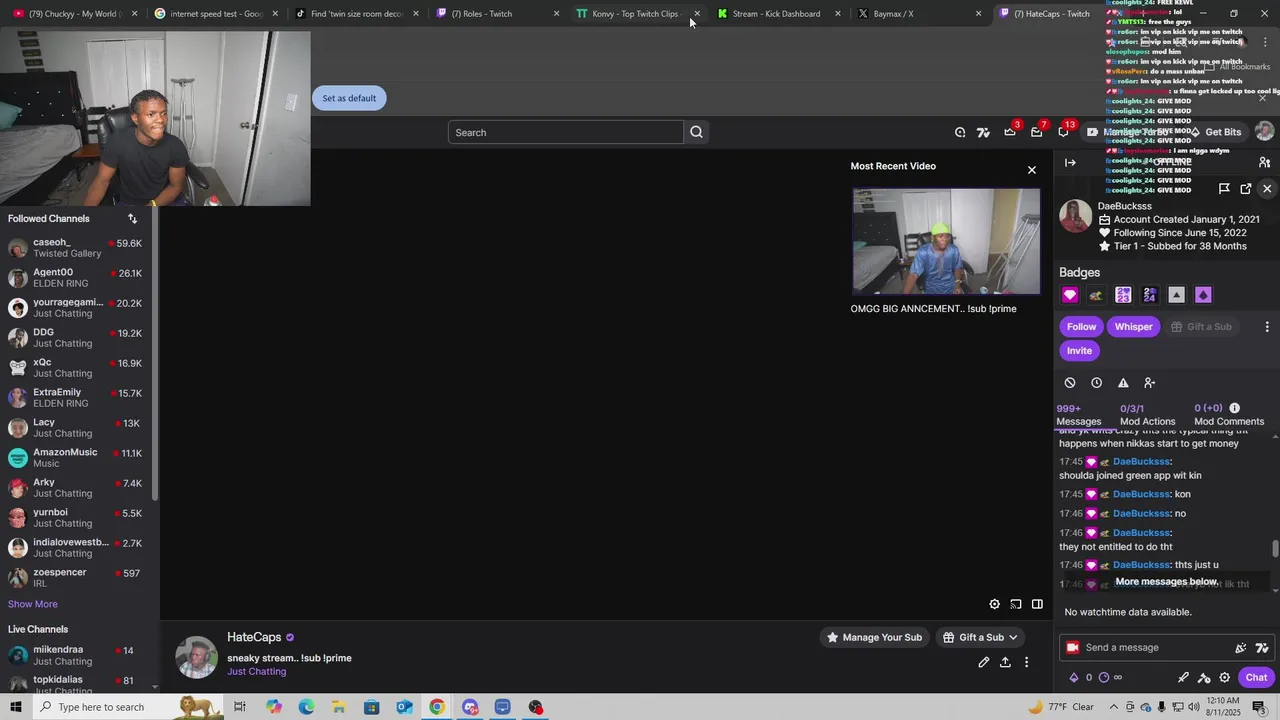Screen dimensions: 1280x720
Task: Open channel three-dot options menu
Action: [x=1026, y=662]
